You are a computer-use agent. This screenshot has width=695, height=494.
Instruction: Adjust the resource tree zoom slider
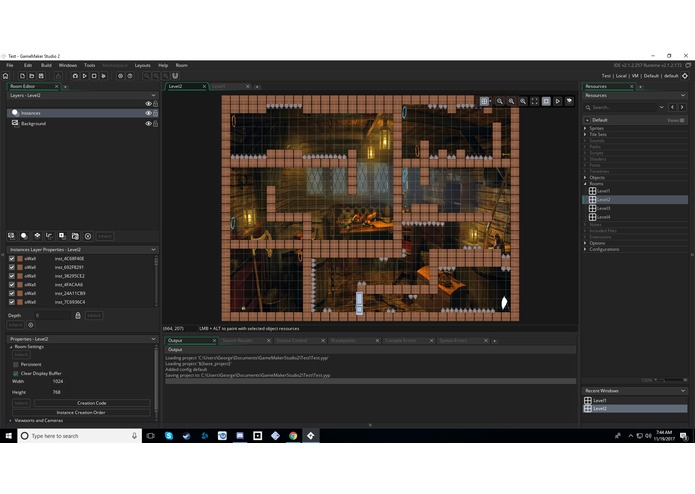point(671,380)
